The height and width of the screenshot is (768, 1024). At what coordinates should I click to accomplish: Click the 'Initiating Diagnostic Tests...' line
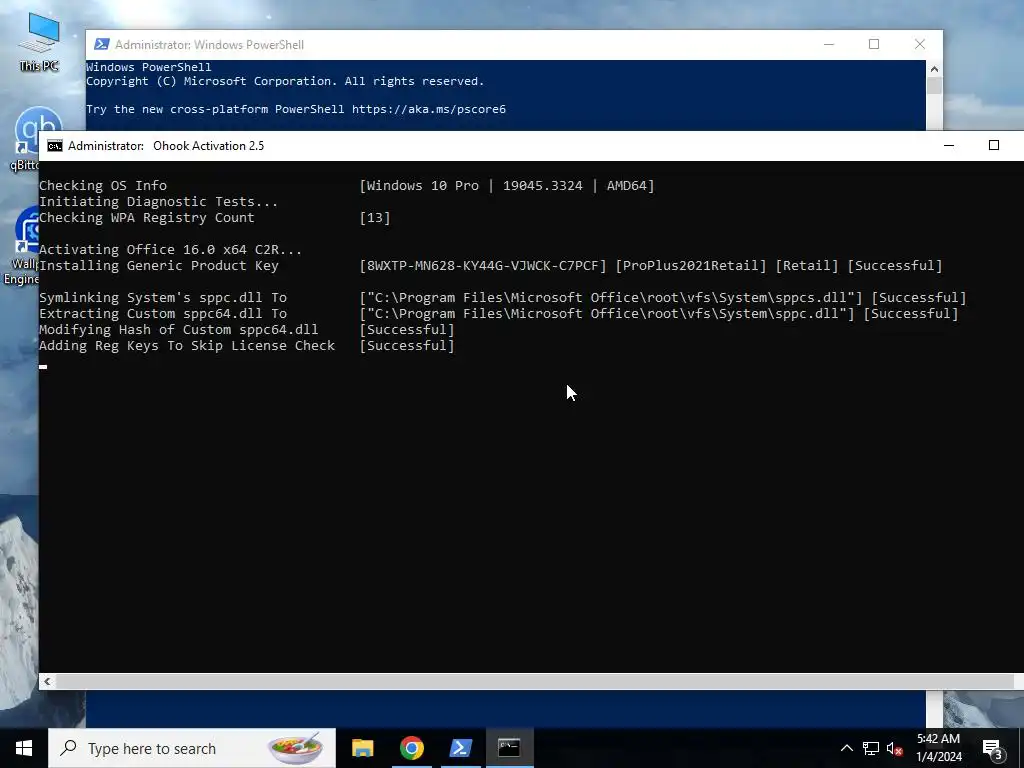tap(158, 202)
